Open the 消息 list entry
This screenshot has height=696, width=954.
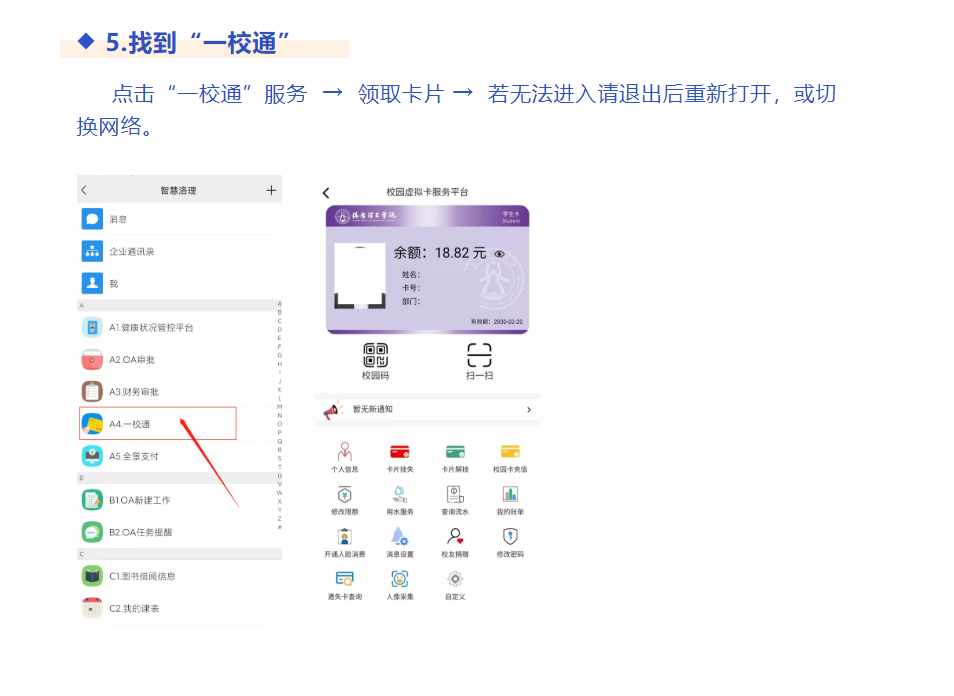[x=118, y=219]
